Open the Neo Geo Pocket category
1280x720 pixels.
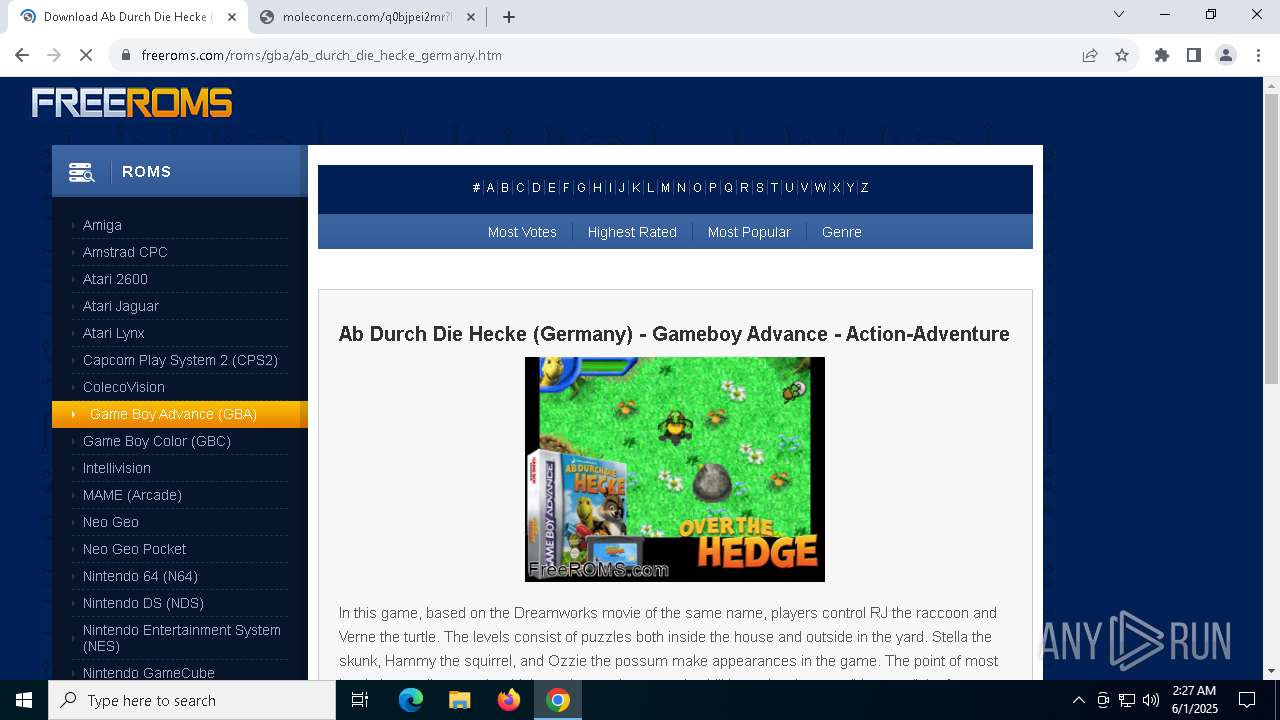(135, 549)
